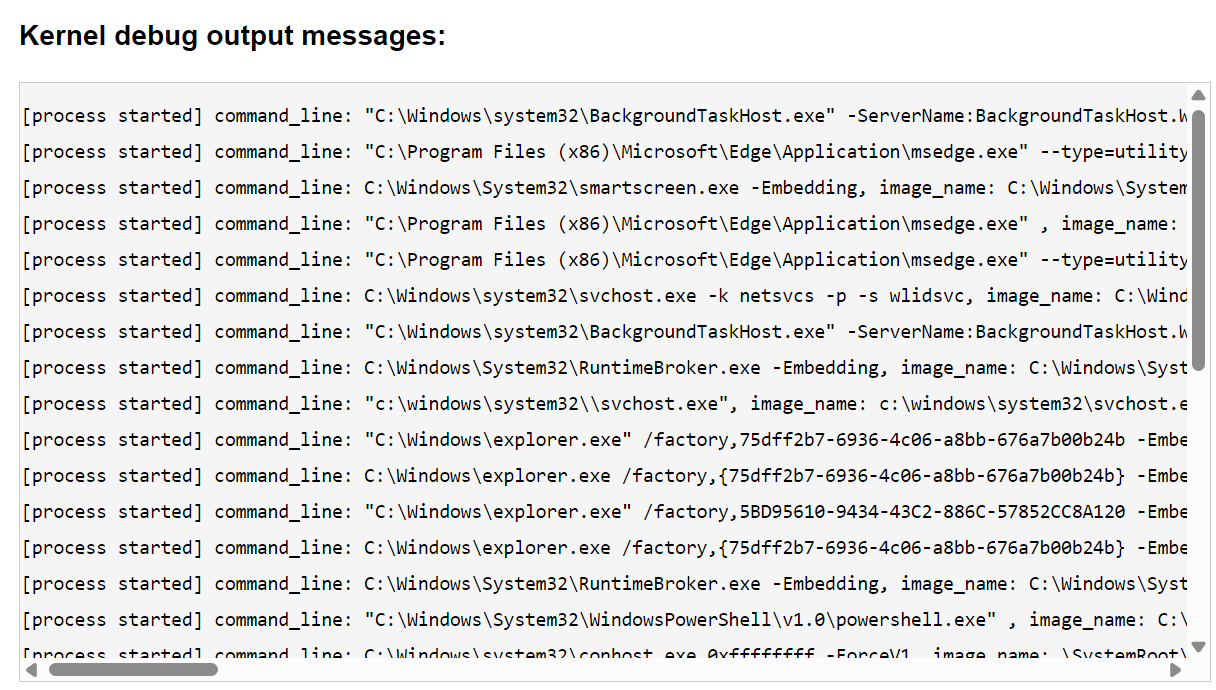The width and height of the screenshot is (1216, 690).
Task: Click the second BackgroundTaskHost.exe log line
Action: 600,332
